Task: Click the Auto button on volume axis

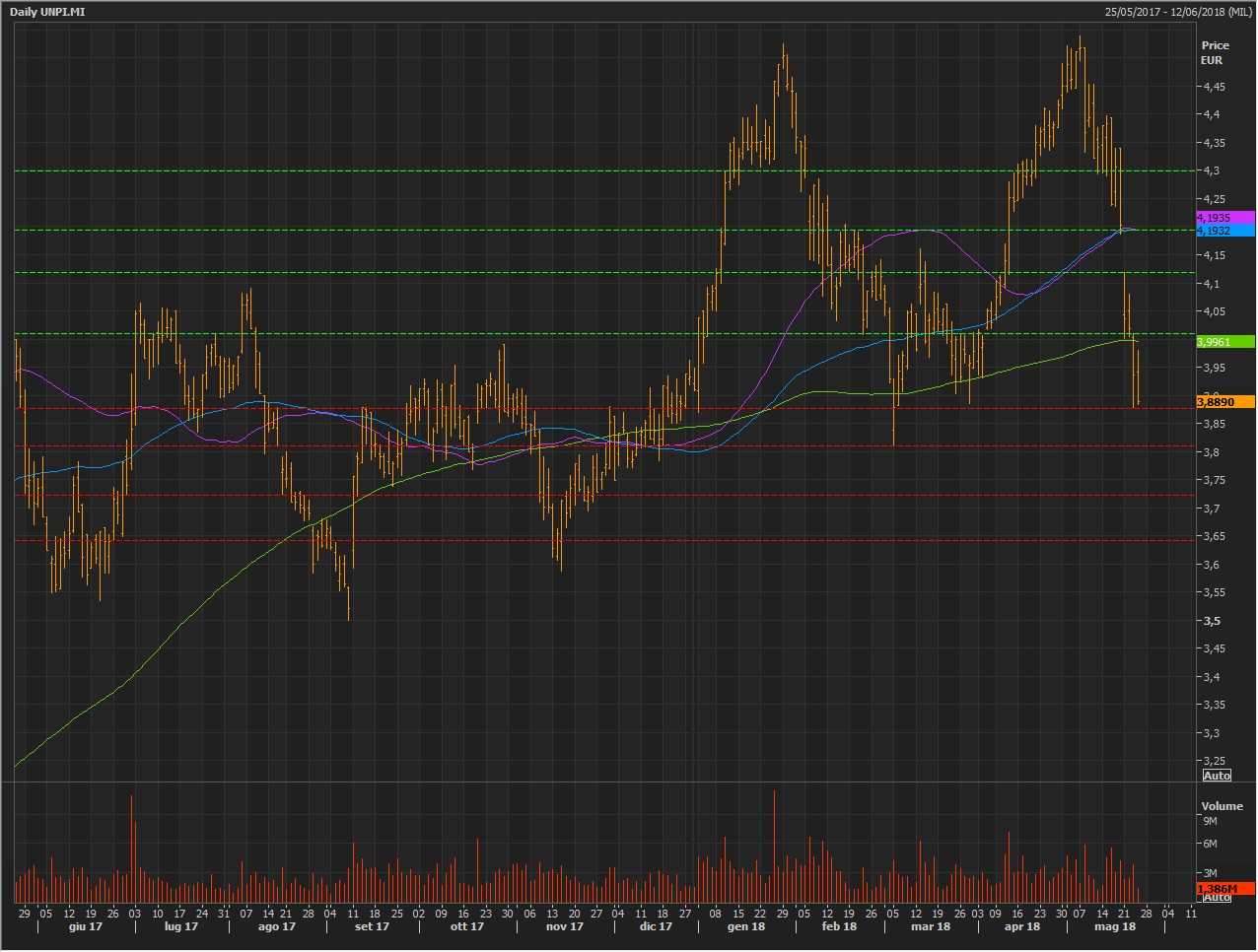Action: [x=1217, y=897]
